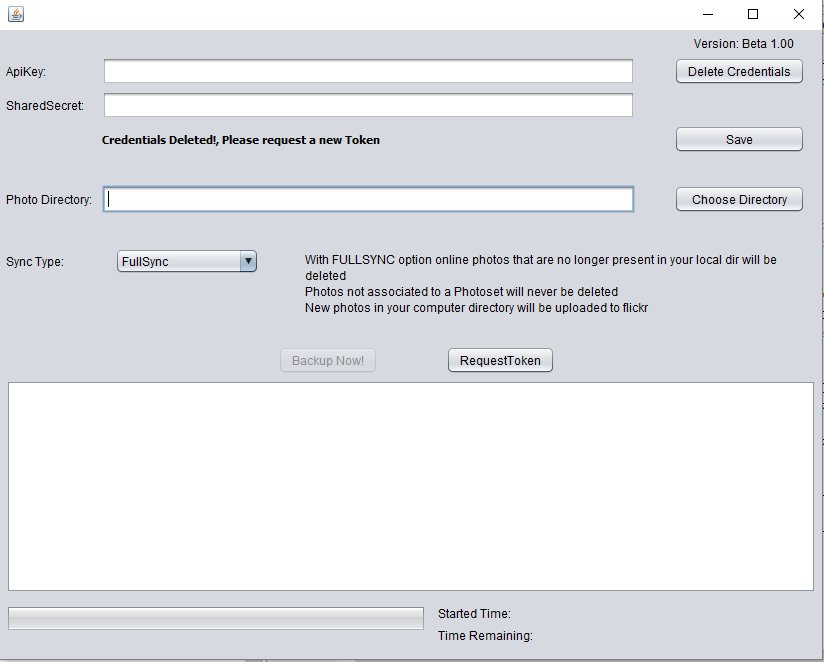Click the Photo Directory text field
Image resolution: width=824 pixels, height=662 pixels.
[368, 199]
